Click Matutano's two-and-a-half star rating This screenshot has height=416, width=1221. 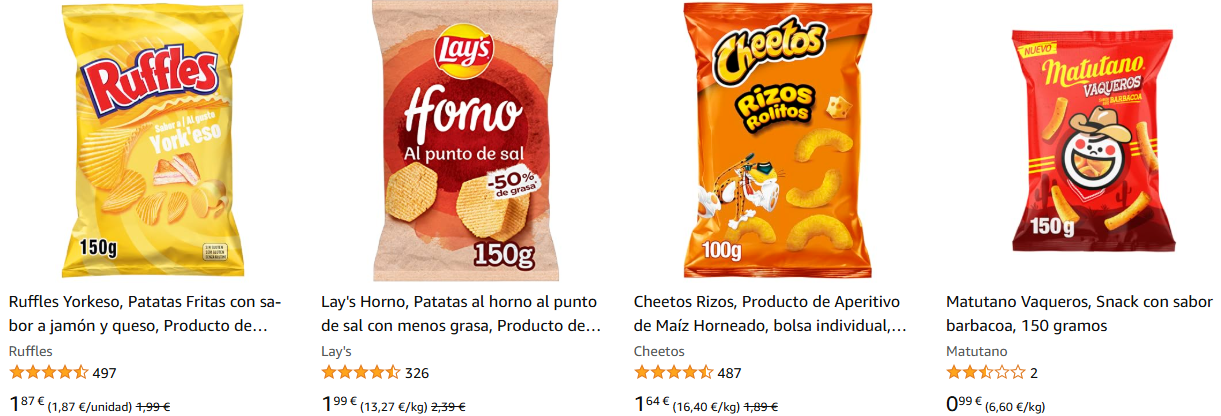[x=986, y=373]
